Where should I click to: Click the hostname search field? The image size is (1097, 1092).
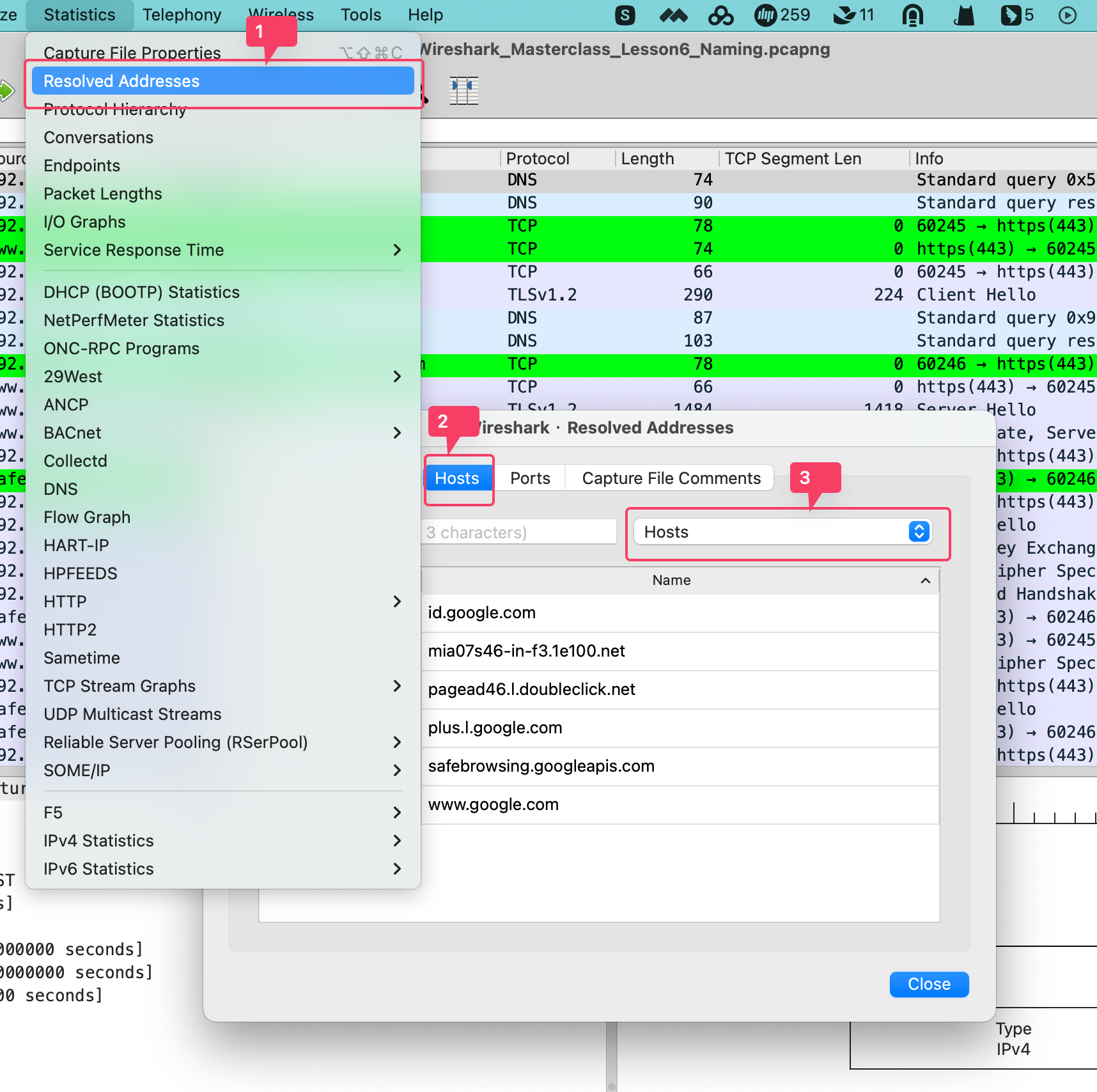pyautogui.click(x=518, y=531)
